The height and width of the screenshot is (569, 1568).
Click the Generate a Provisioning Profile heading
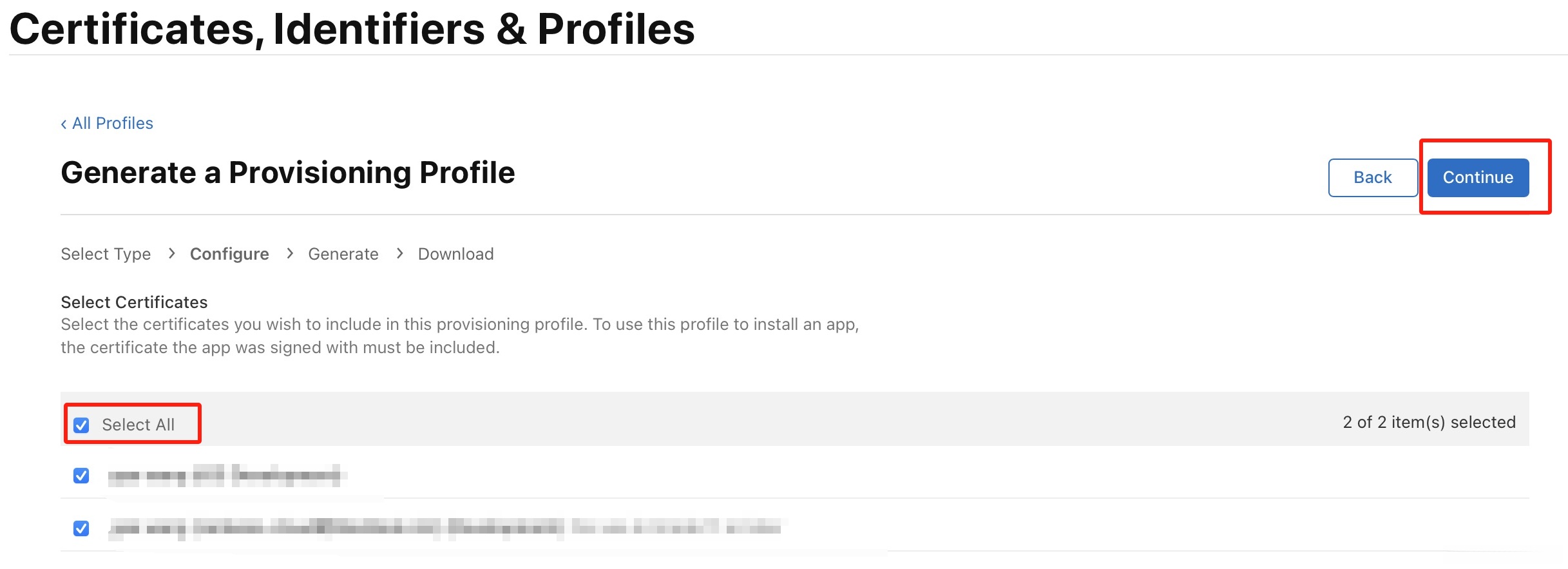(287, 173)
